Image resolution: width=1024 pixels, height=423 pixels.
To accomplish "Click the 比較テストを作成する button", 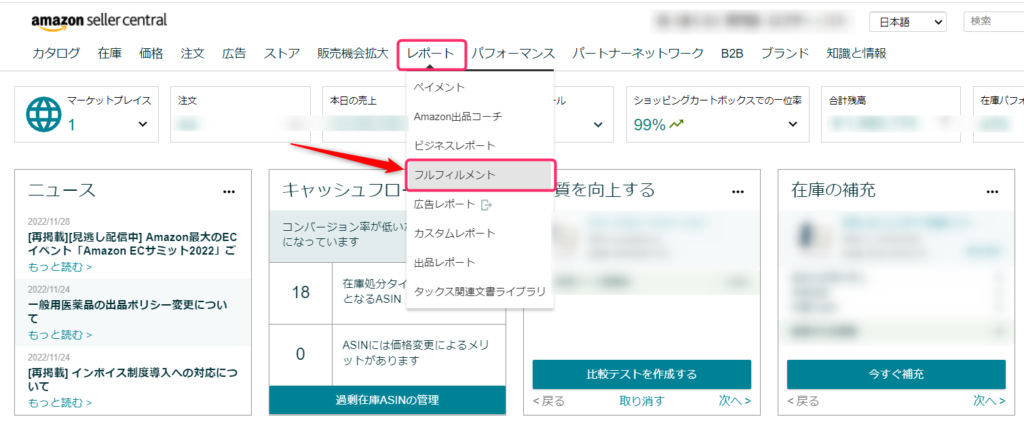I will point(641,375).
